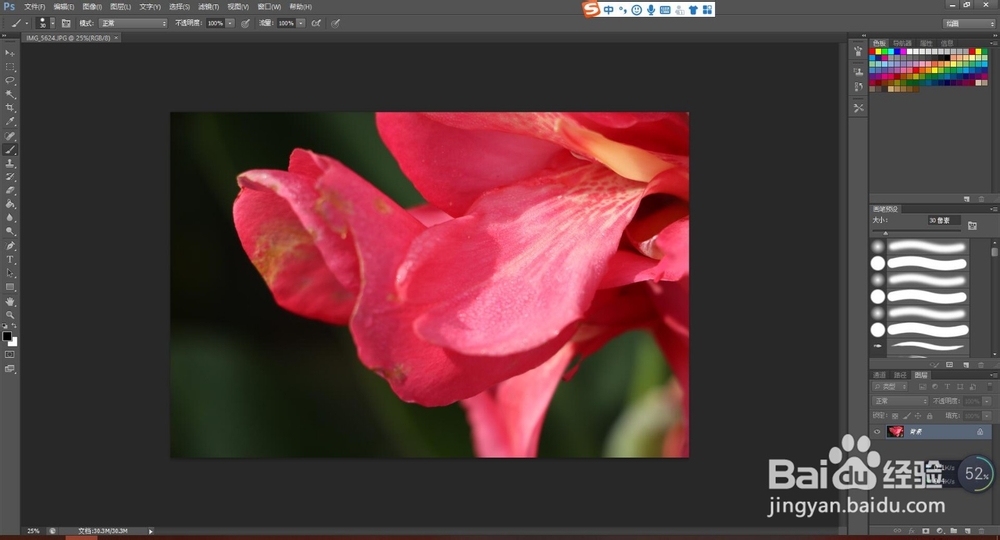Open the 滤镜(T) menu
Screen dimensions: 1000x540
pyautogui.click(x=209, y=6)
